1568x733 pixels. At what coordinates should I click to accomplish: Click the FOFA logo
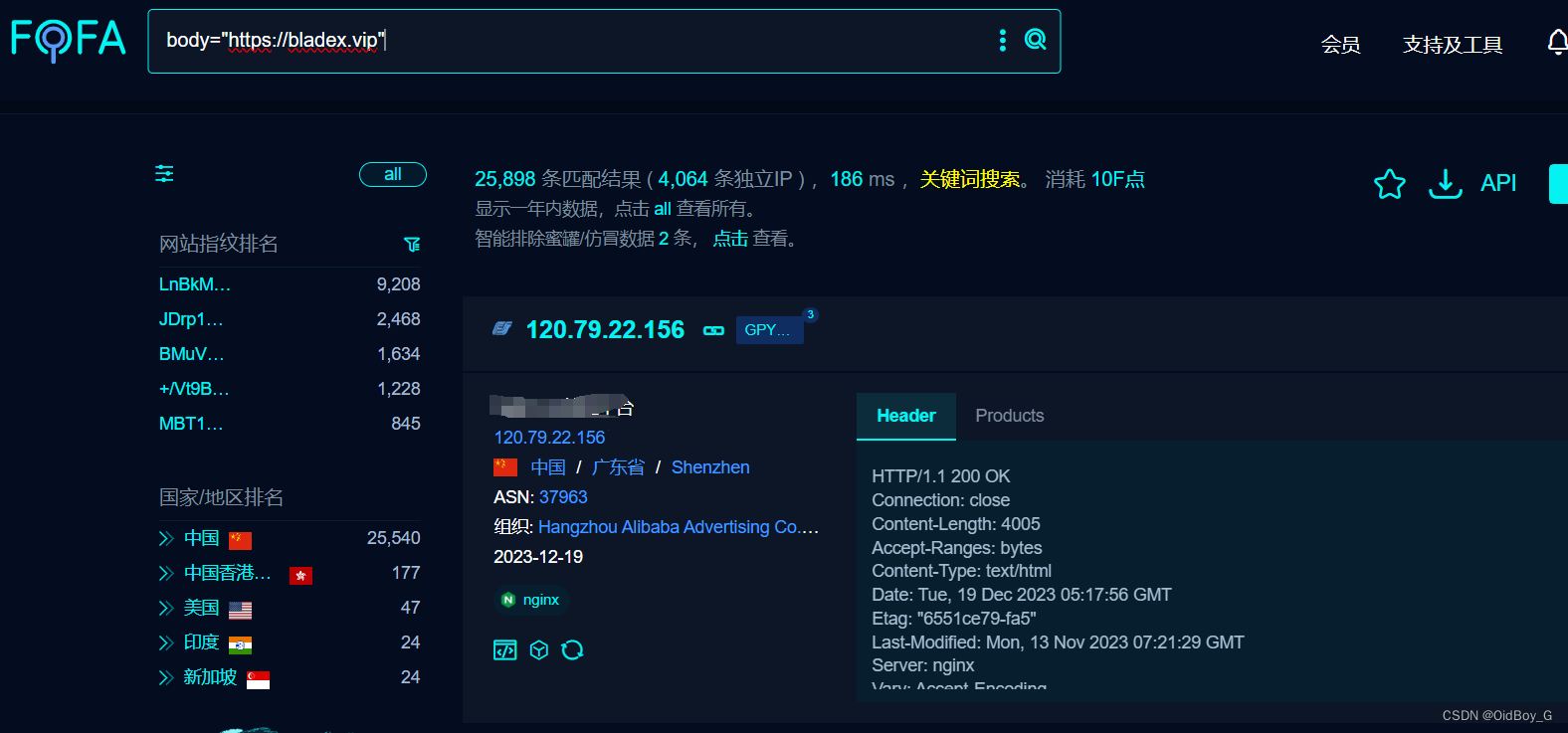click(x=68, y=40)
